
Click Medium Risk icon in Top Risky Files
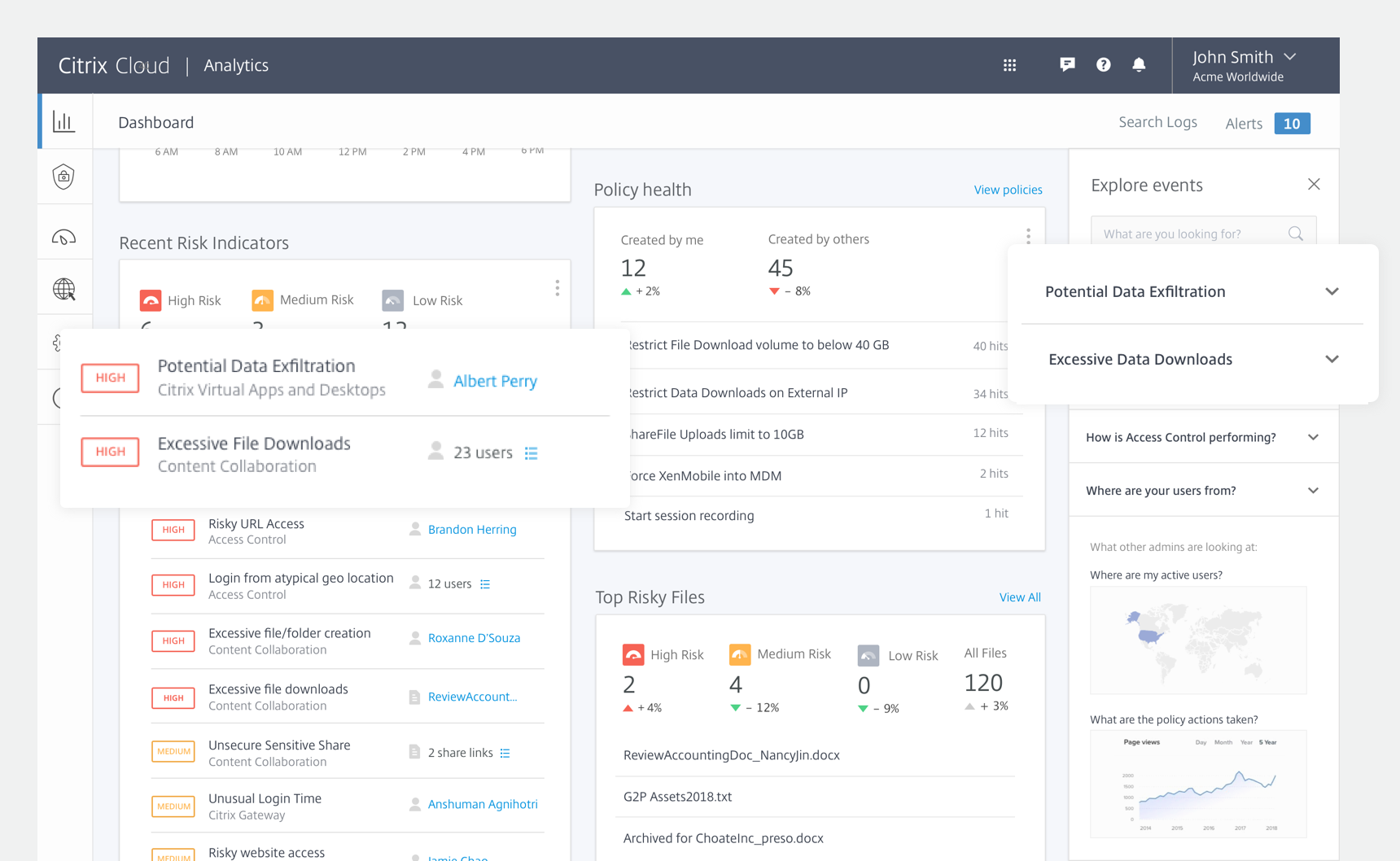pos(740,654)
